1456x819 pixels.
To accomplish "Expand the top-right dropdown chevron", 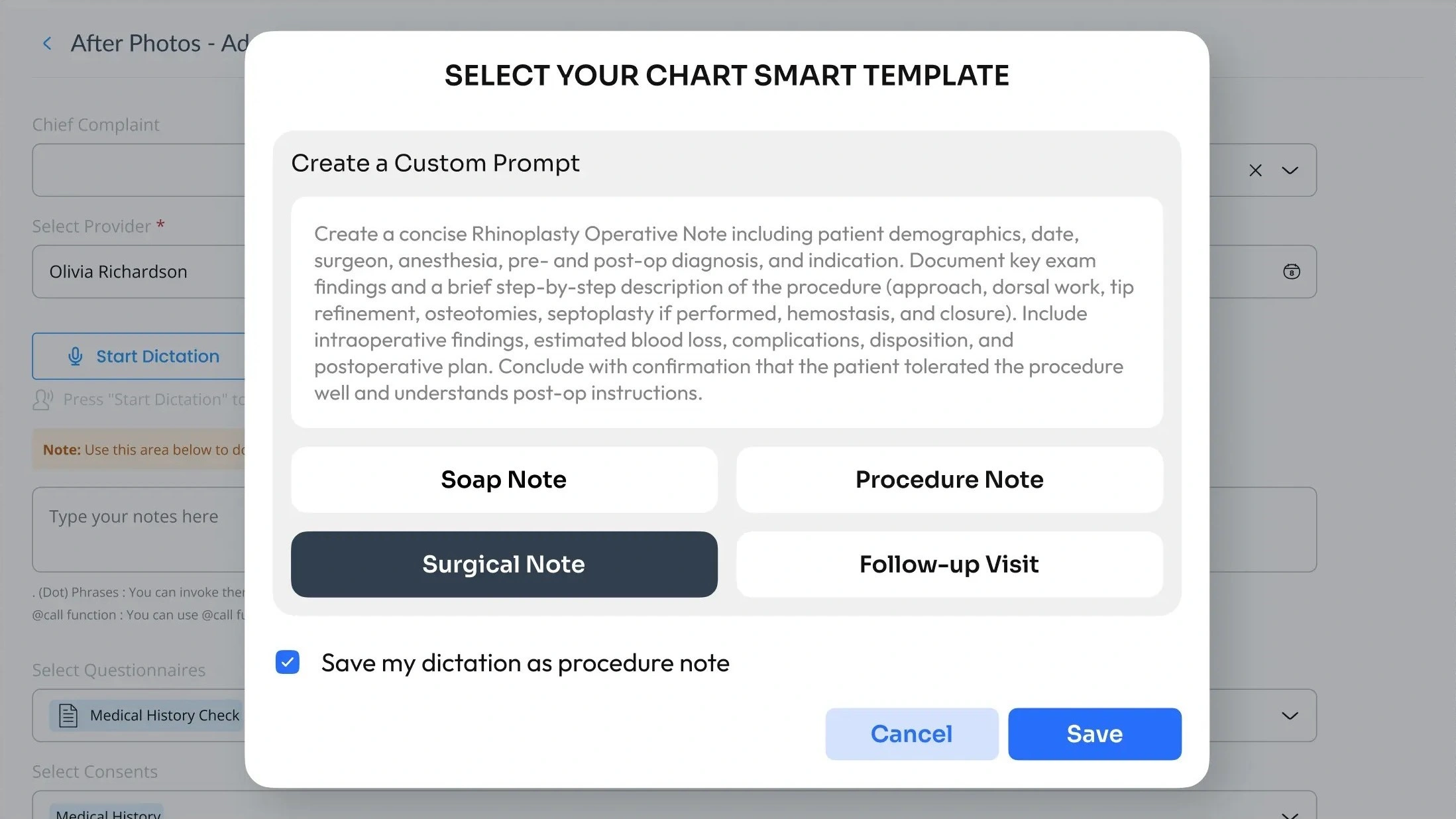I will 1290,170.
